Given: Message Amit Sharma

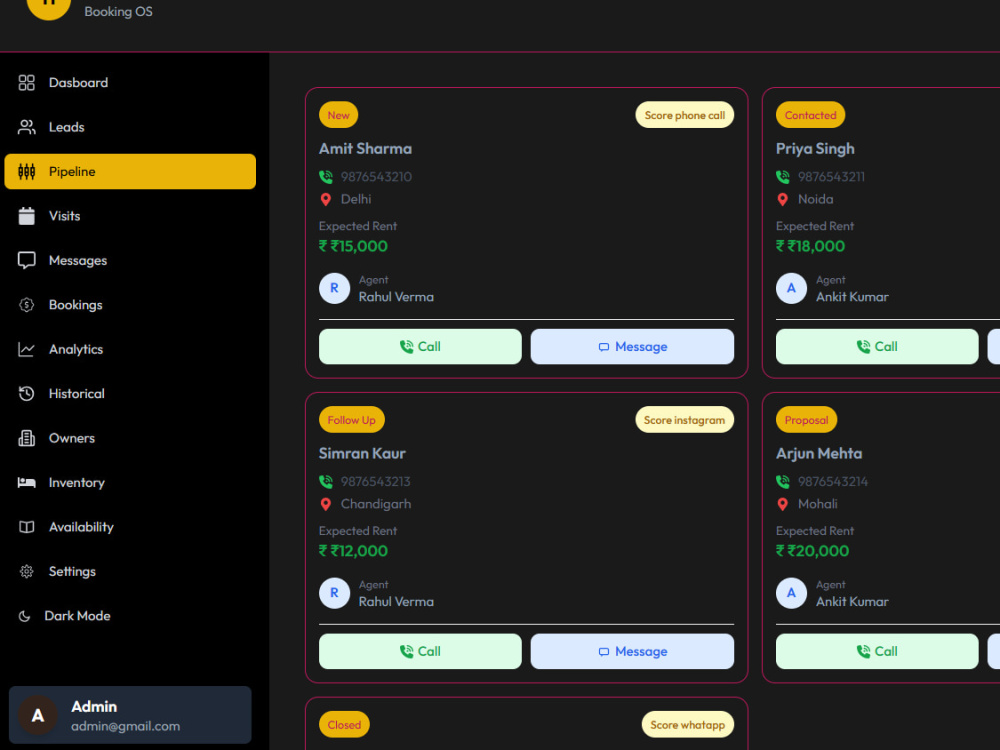Looking at the screenshot, I should pyautogui.click(x=632, y=346).
